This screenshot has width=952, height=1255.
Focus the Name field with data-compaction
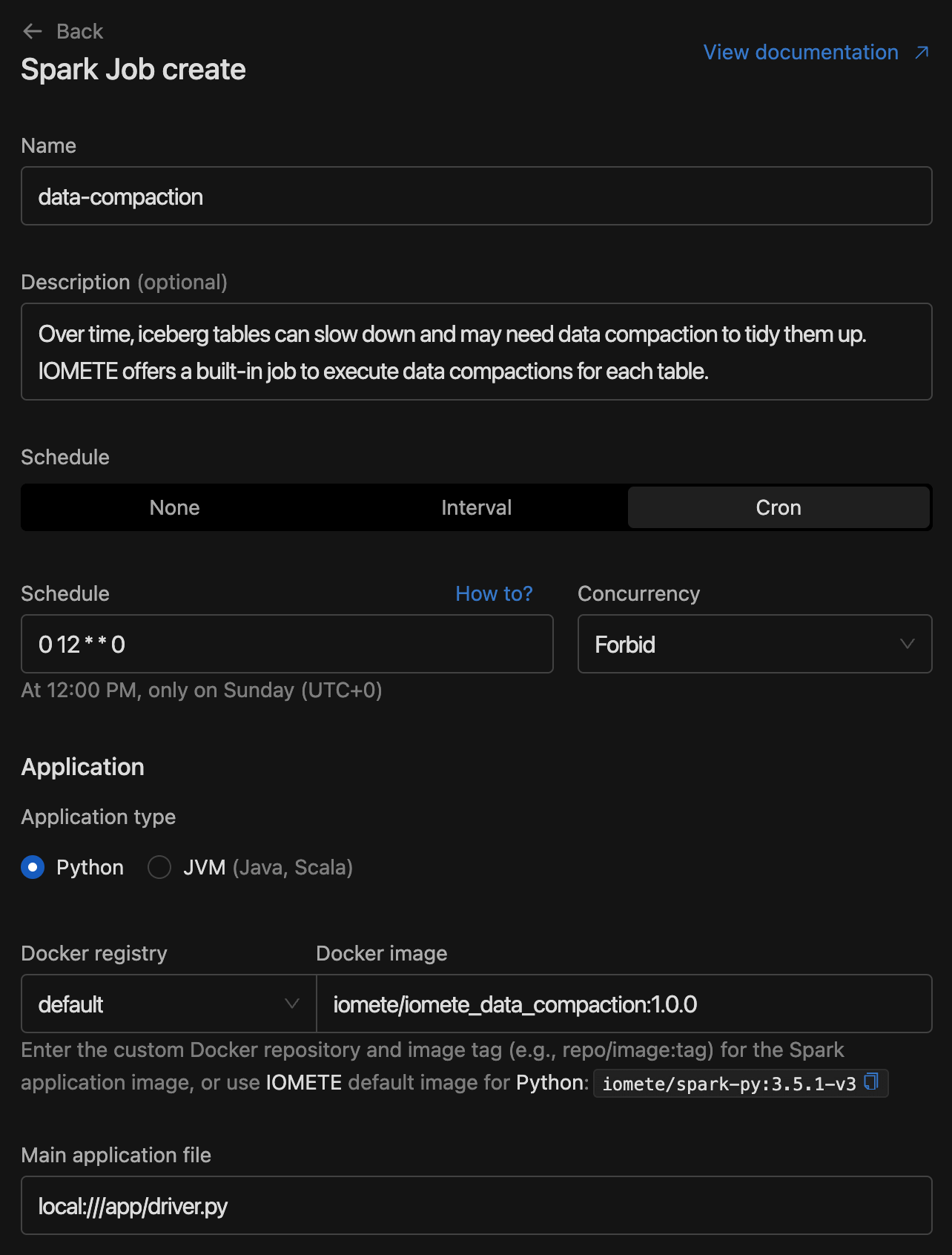point(476,196)
